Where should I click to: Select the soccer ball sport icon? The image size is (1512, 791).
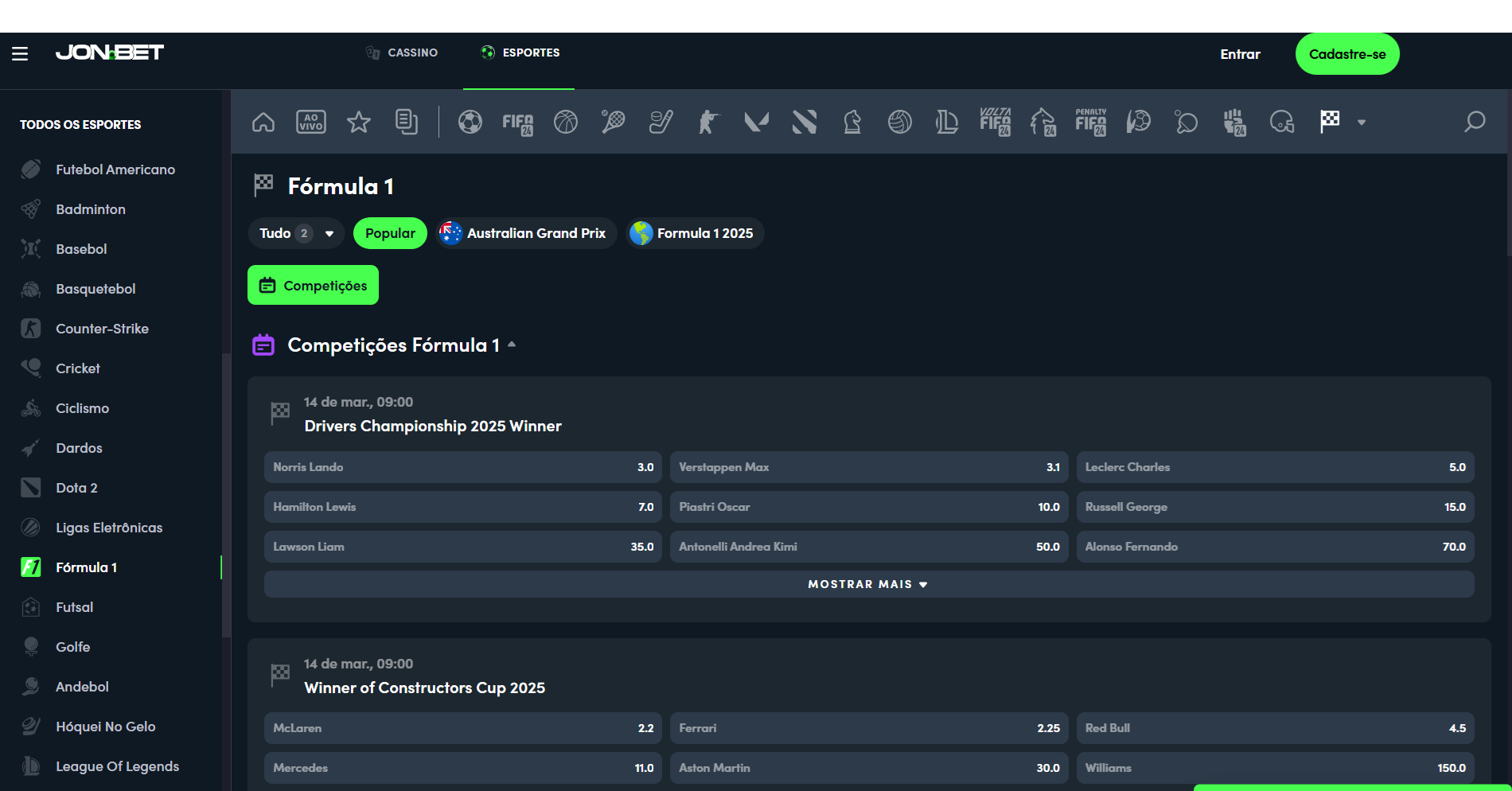(470, 122)
